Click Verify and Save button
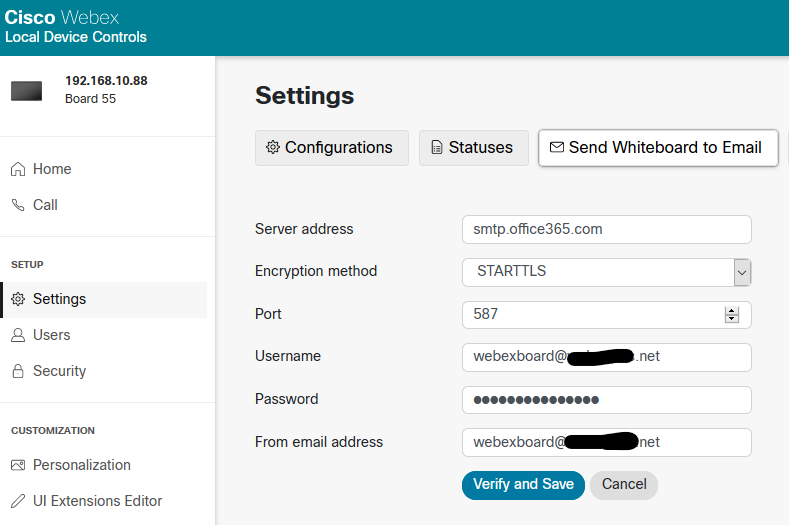This screenshot has height=525, width=789. (x=523, y=485)
